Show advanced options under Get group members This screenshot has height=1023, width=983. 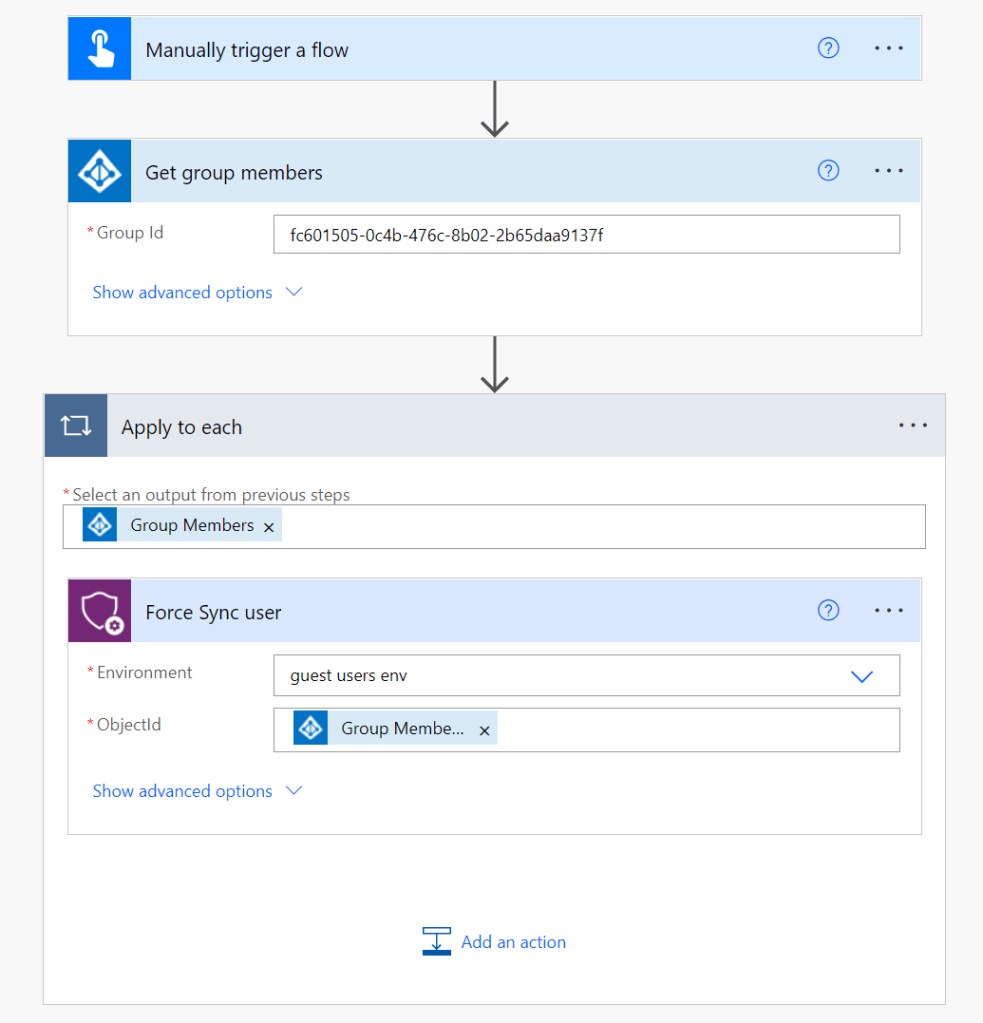(196, 292)
